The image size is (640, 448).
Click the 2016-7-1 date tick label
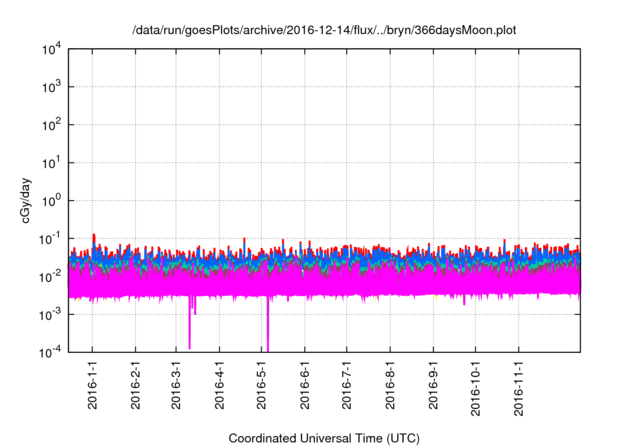click(x=347, y=387)
